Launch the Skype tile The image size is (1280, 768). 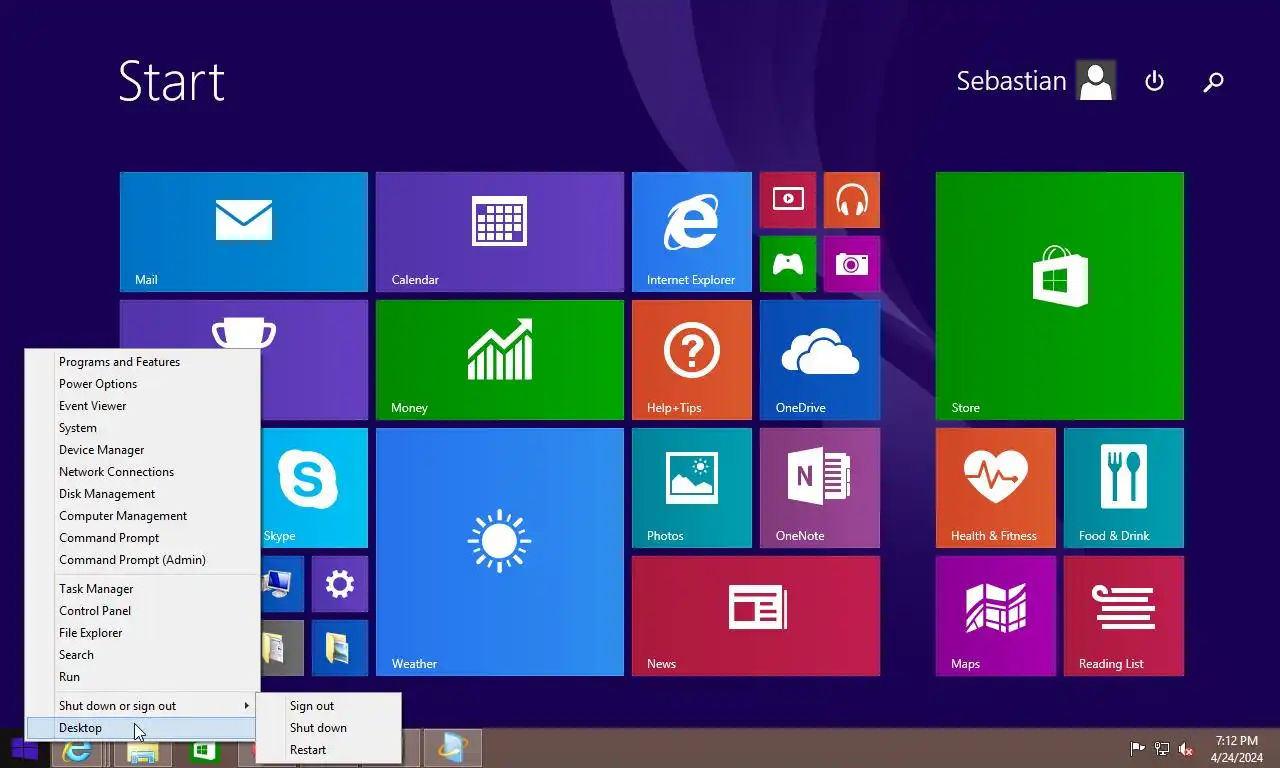click(314, 488)
